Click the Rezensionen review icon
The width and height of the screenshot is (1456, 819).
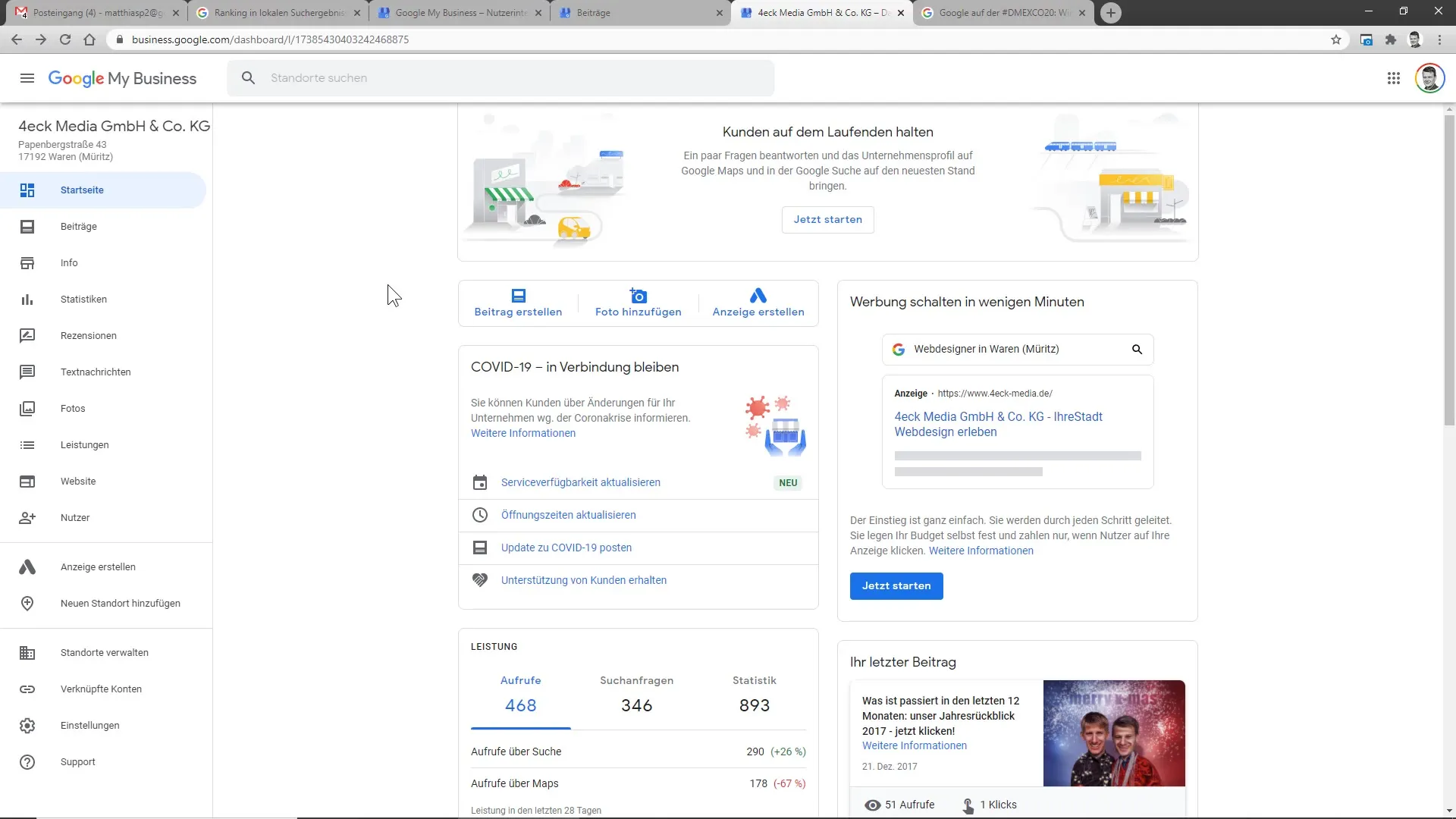(27, 336)
